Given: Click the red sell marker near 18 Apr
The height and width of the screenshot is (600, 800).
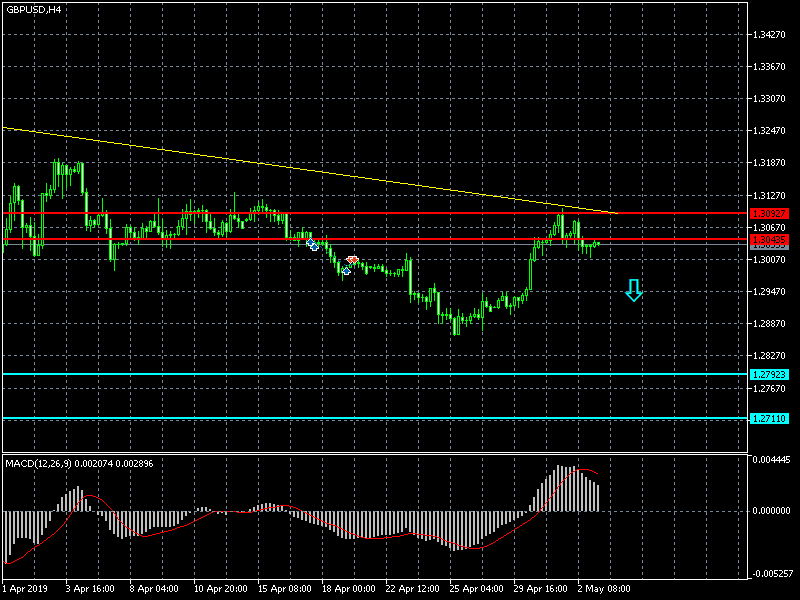Looking at the screenshot, I should tap(352, 260).
